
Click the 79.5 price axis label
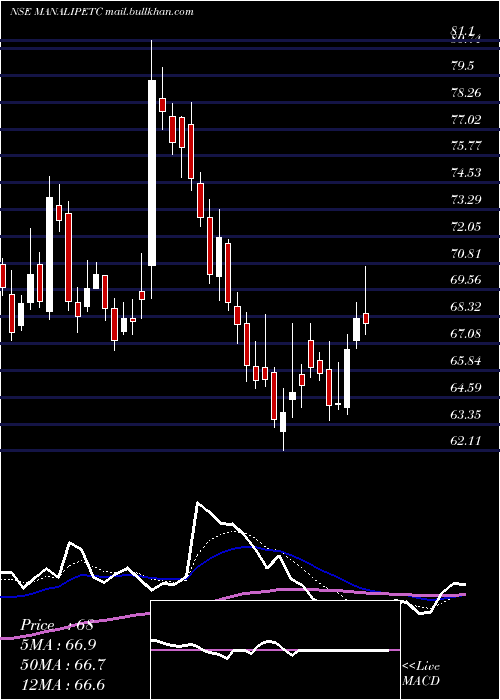462,66
